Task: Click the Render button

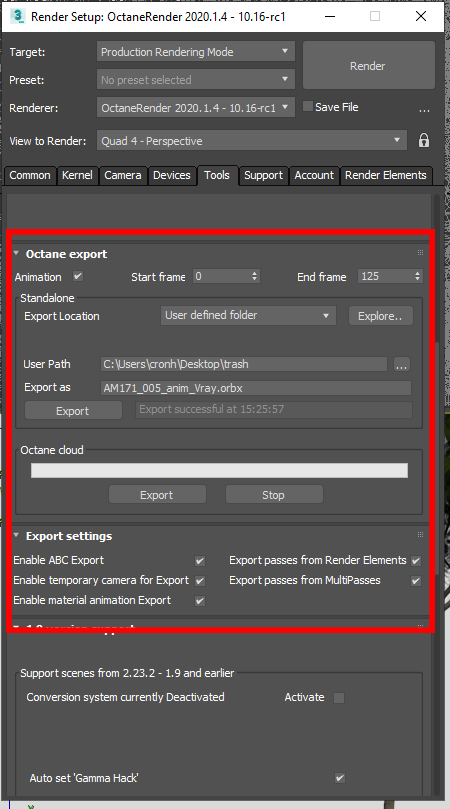Action: point(368,66)
